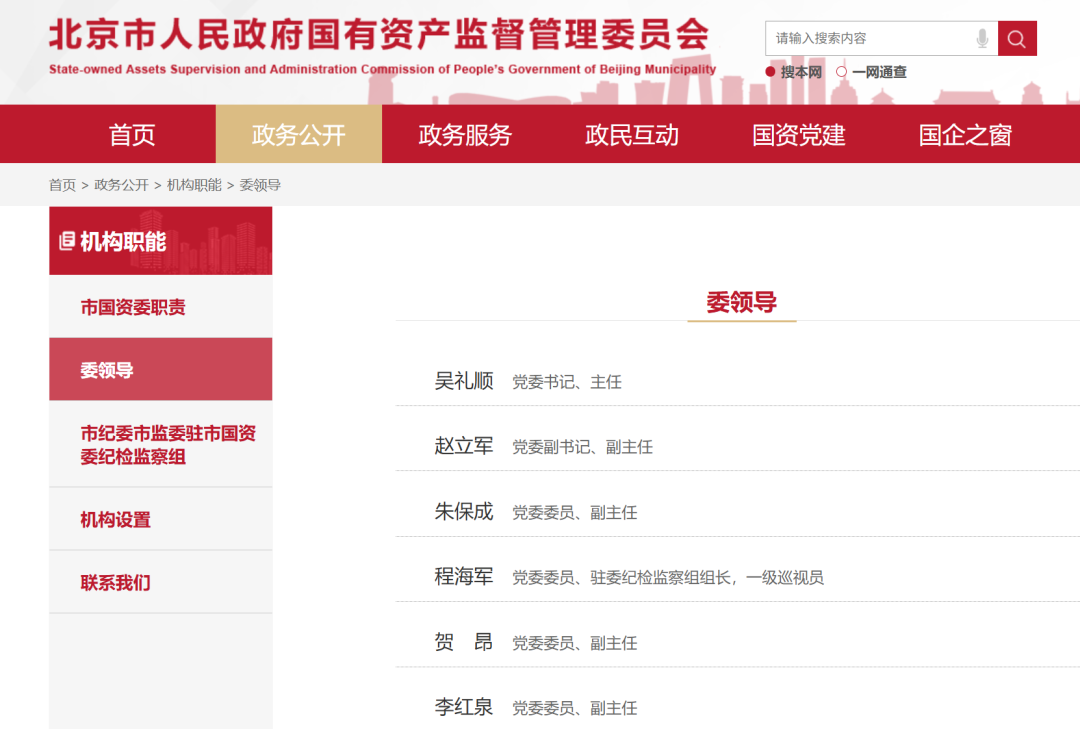Open 市国资委职责 in the sidebar

point(160,307)
